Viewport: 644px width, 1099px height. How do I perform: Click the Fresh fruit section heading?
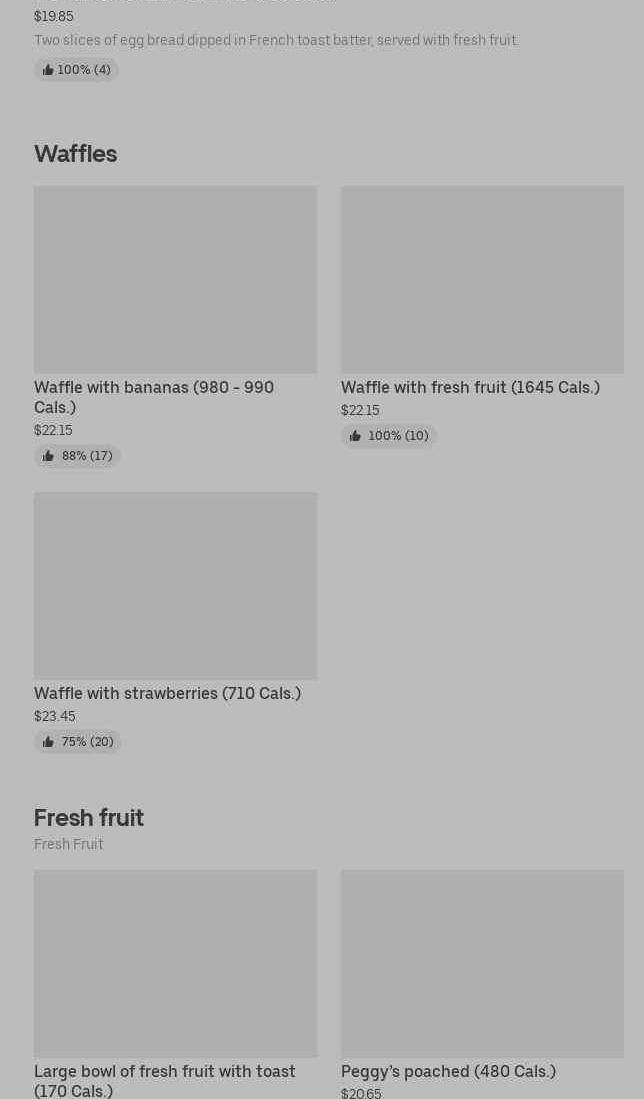click(89, 817)
